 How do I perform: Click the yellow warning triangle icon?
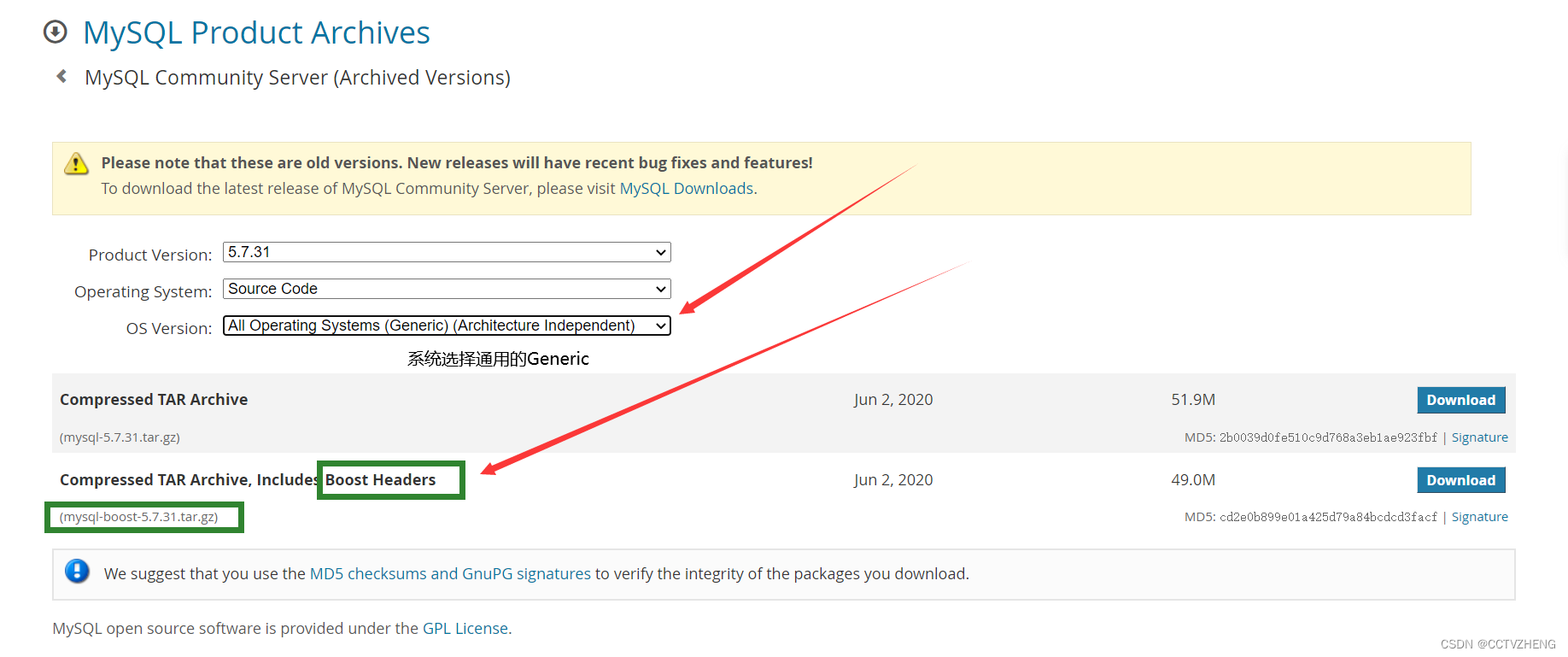coord(77,163)
